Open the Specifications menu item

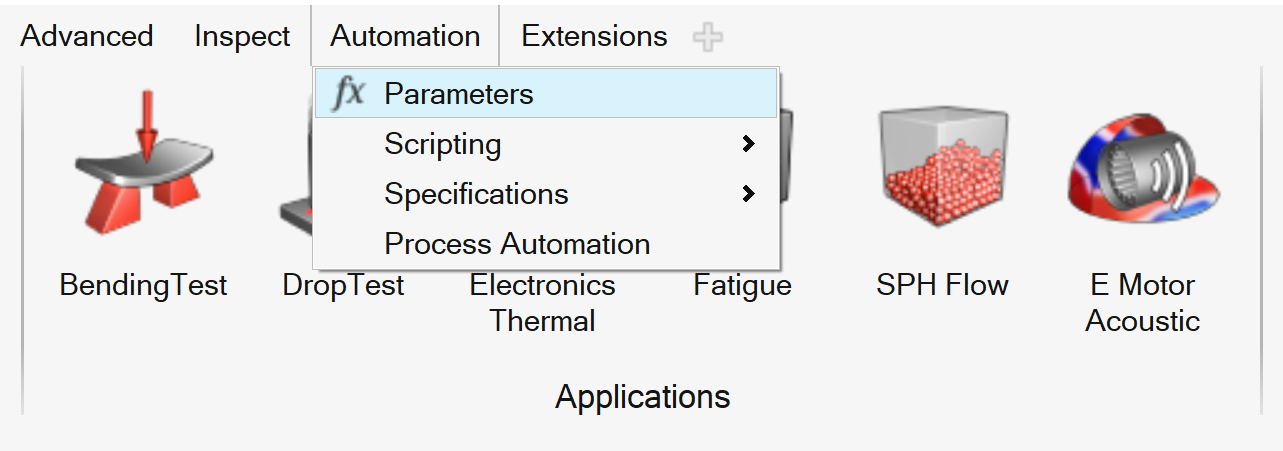(x=476, y=194)
